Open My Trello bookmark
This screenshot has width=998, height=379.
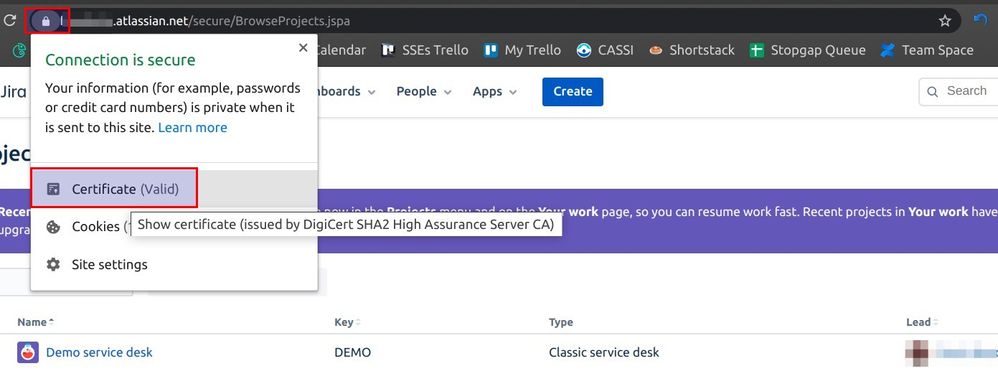522,50
